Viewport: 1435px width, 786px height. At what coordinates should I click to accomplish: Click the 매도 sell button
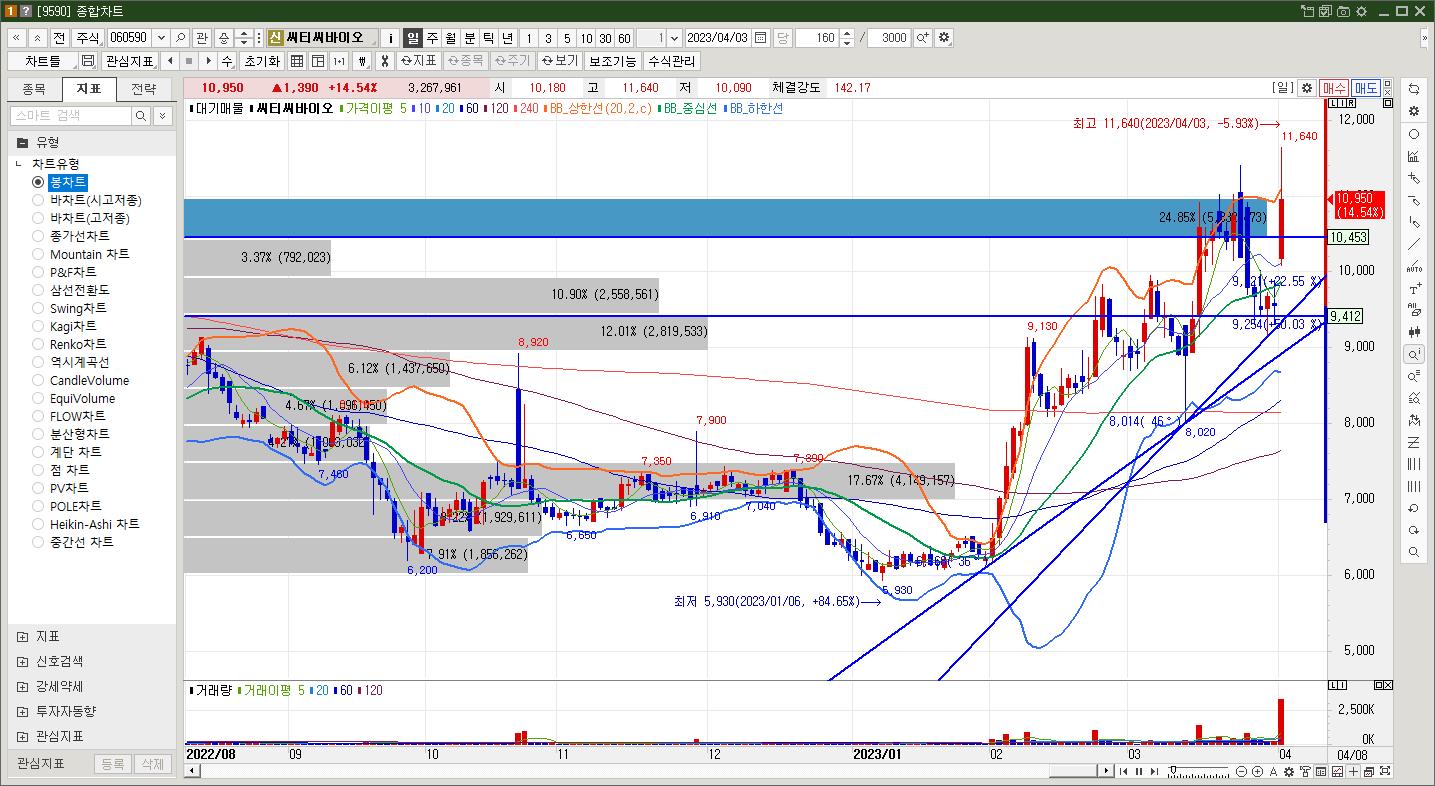click(x=1366, y=88)
